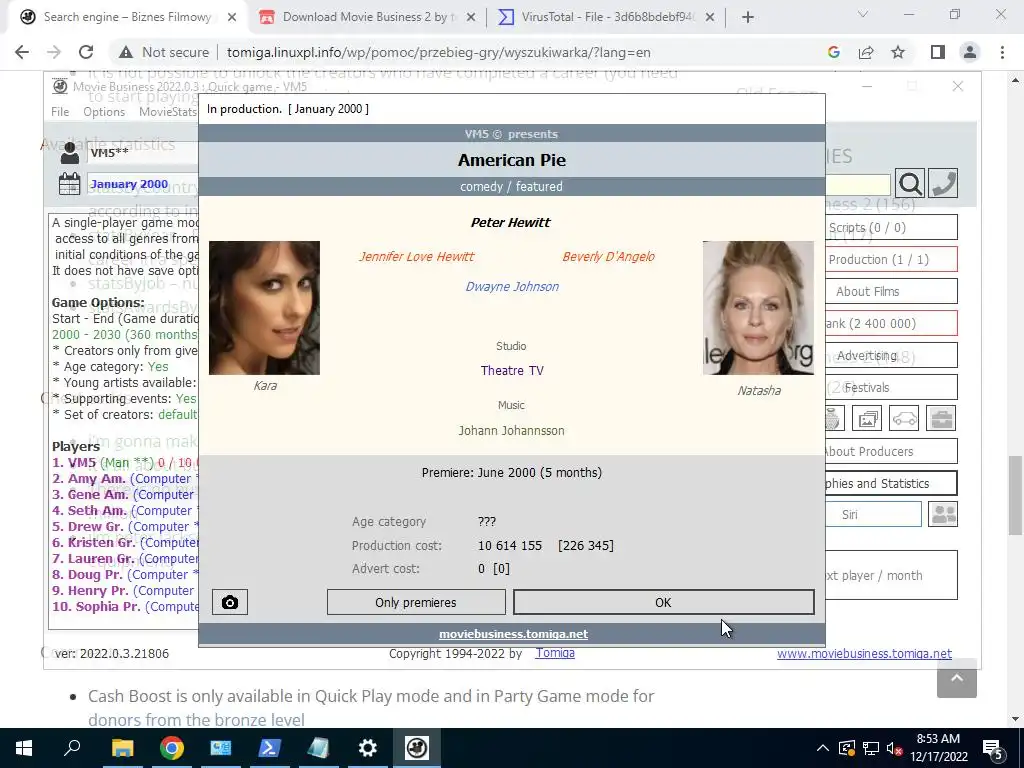Screen dimensions: 1024x768
Task: Go back with Chrome's back arrow
Action: [22, 52]
